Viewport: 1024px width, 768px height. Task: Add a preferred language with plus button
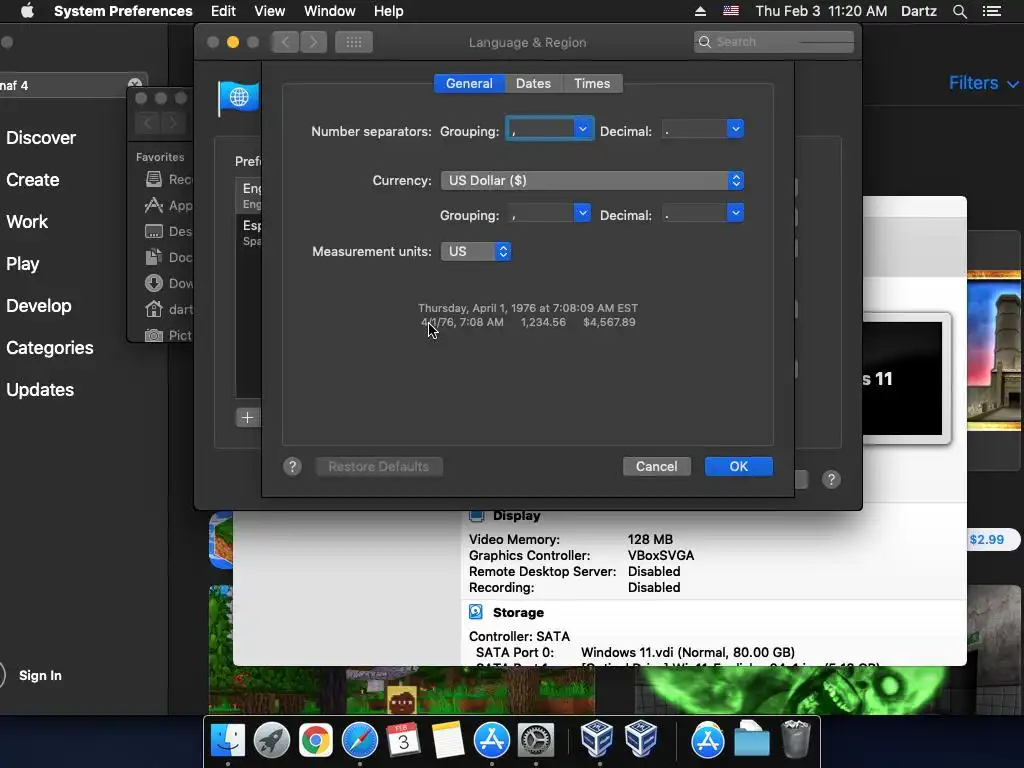247,417
